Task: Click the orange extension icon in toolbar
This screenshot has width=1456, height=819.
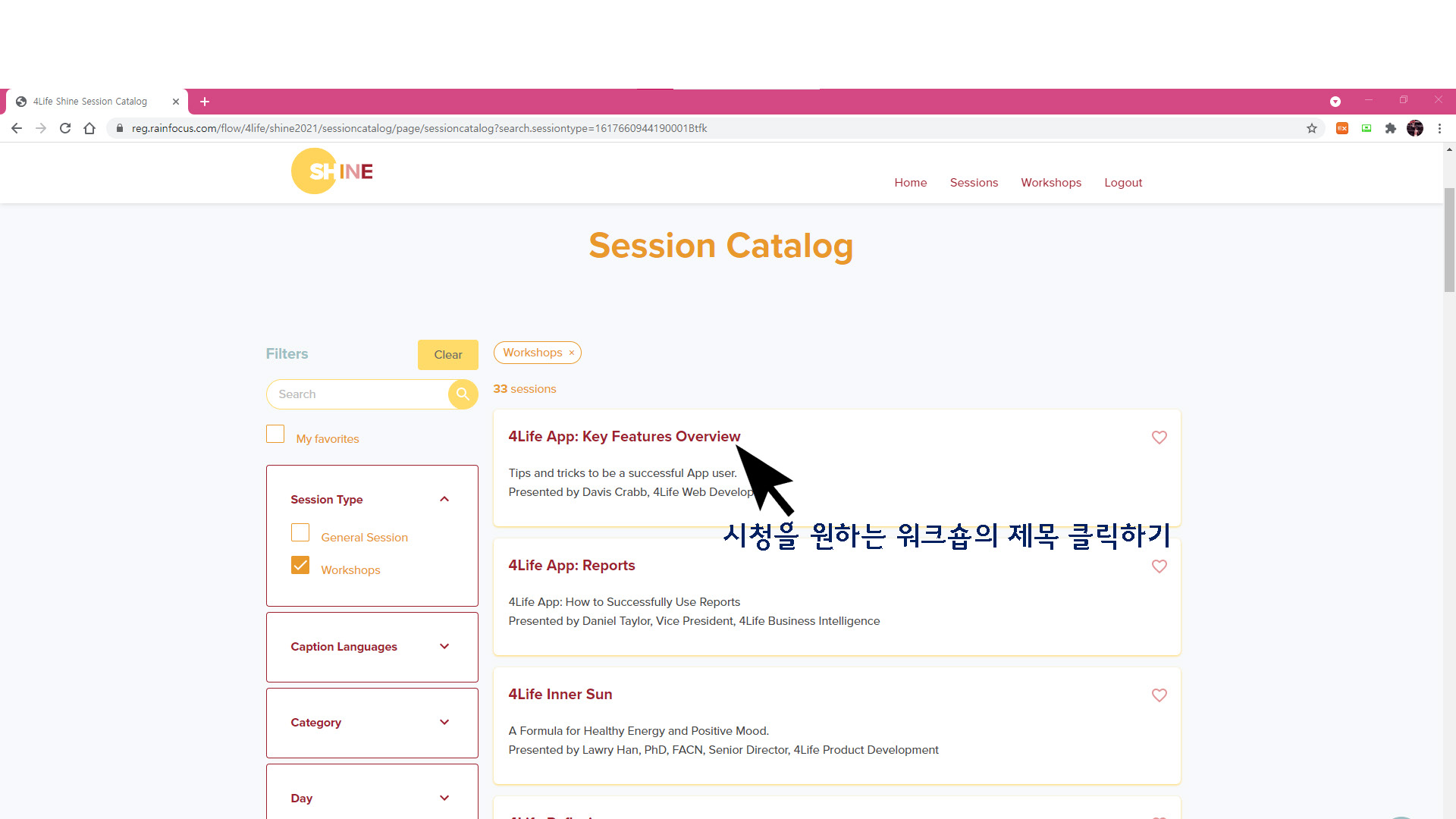Action: click(x=1342, y=128)
